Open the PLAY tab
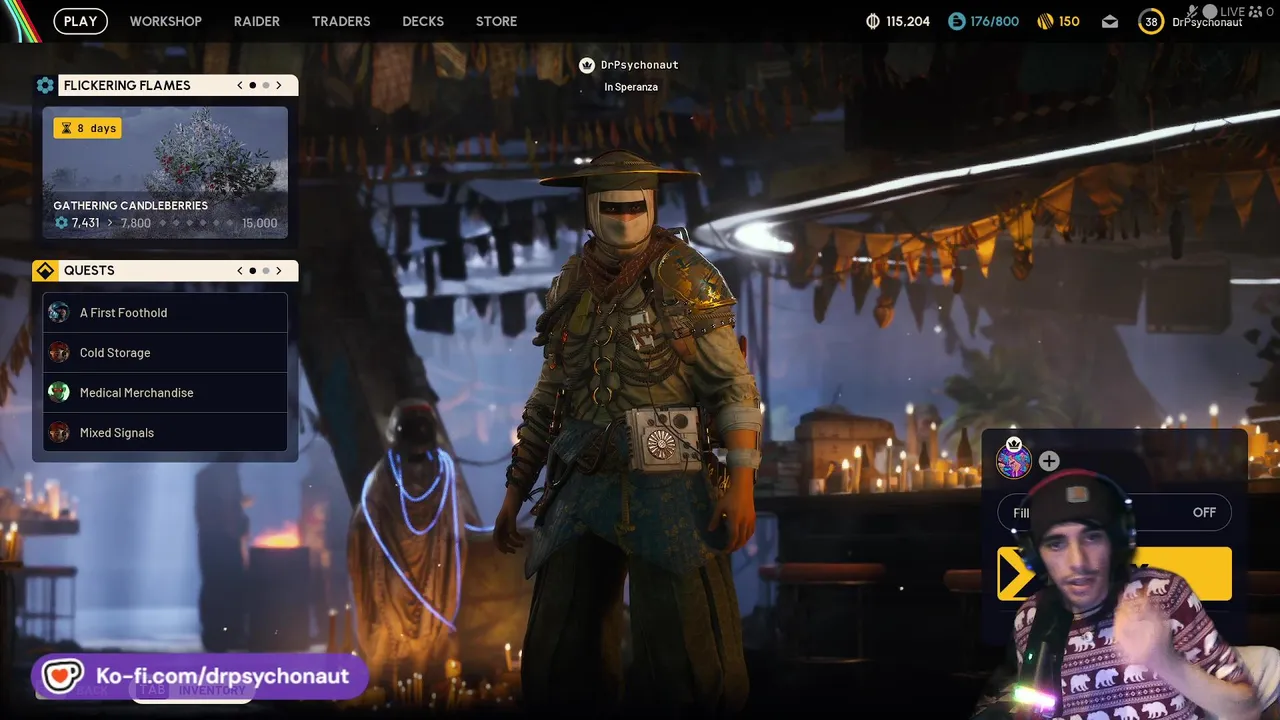This screenshot has height=720, width=1280. 80,21
